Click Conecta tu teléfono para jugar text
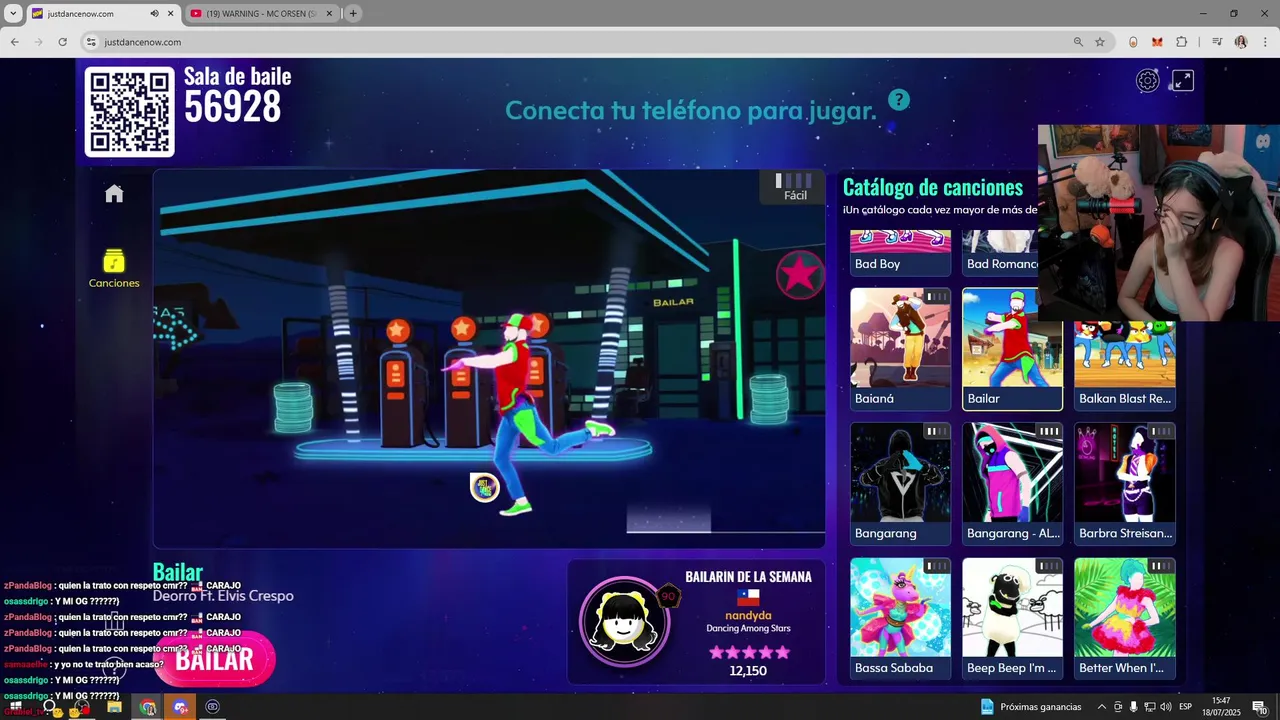The image size is (1280, 720). click(691, 110)
